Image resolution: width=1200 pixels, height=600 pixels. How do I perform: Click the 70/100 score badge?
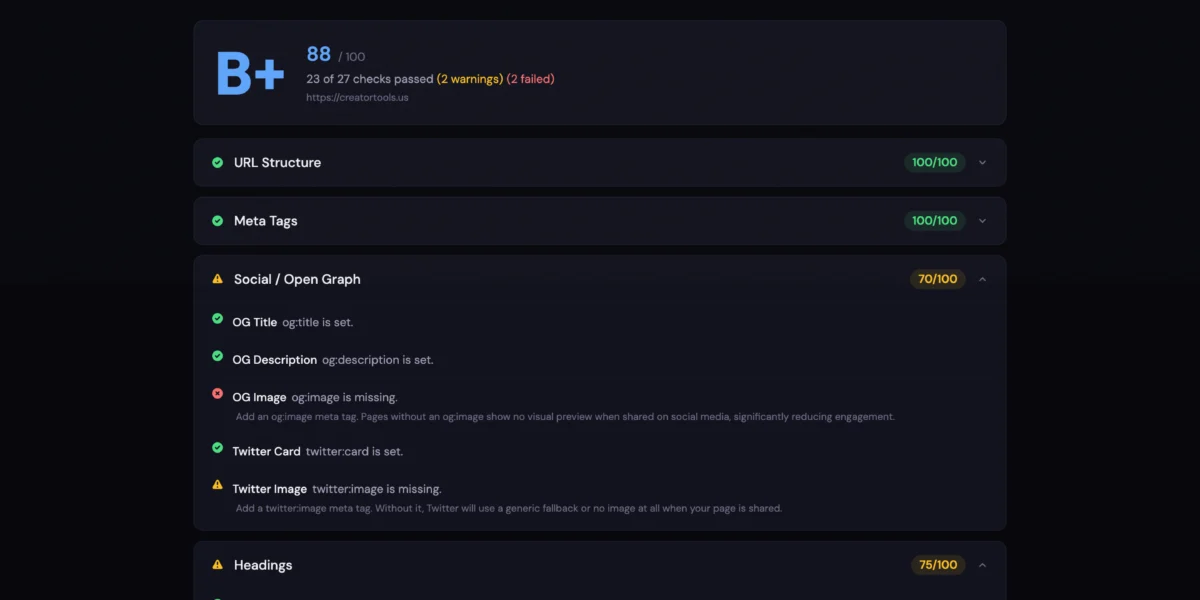click(x=937, y=279)
